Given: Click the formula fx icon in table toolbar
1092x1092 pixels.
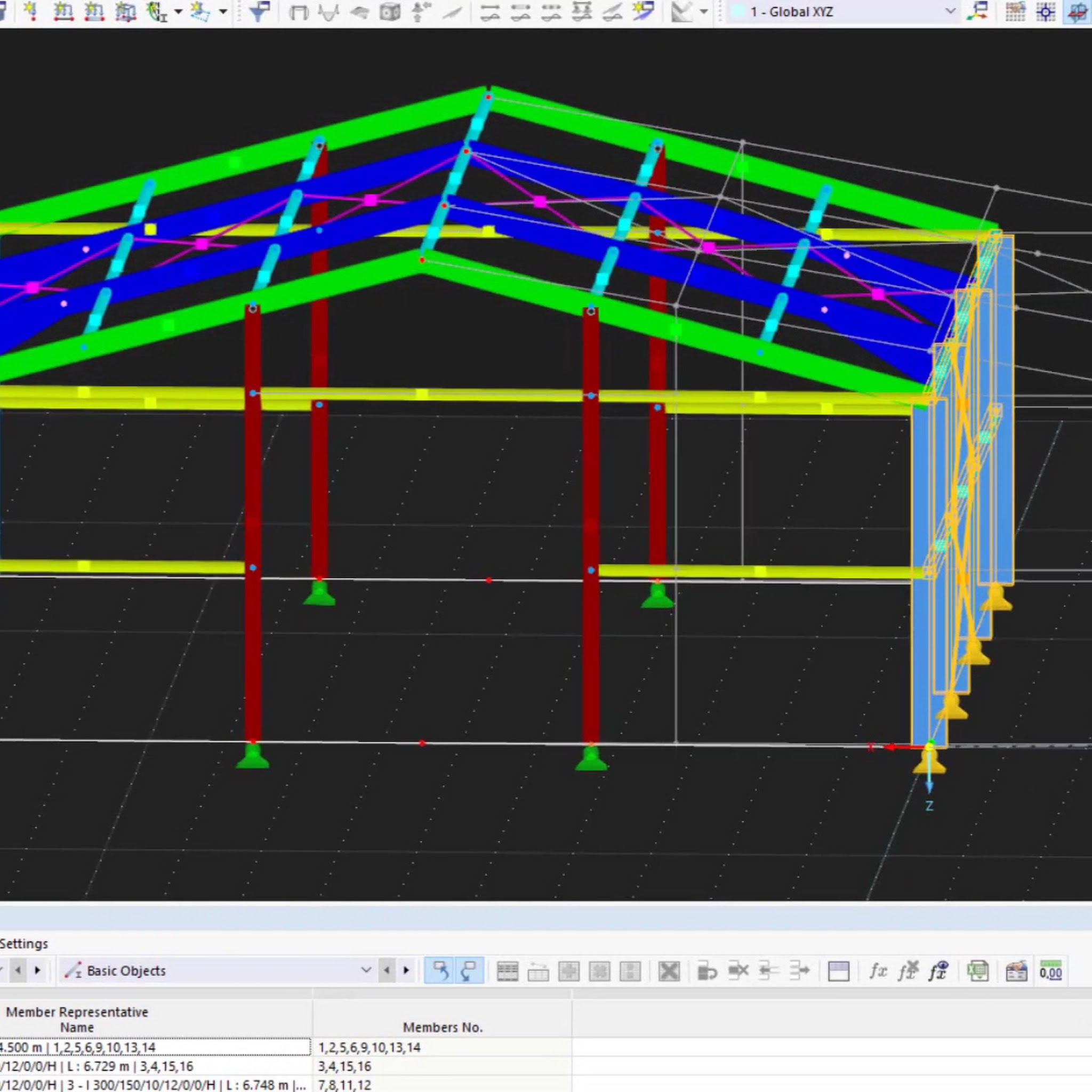Looking at the screenshot, I should coord(877,971).
